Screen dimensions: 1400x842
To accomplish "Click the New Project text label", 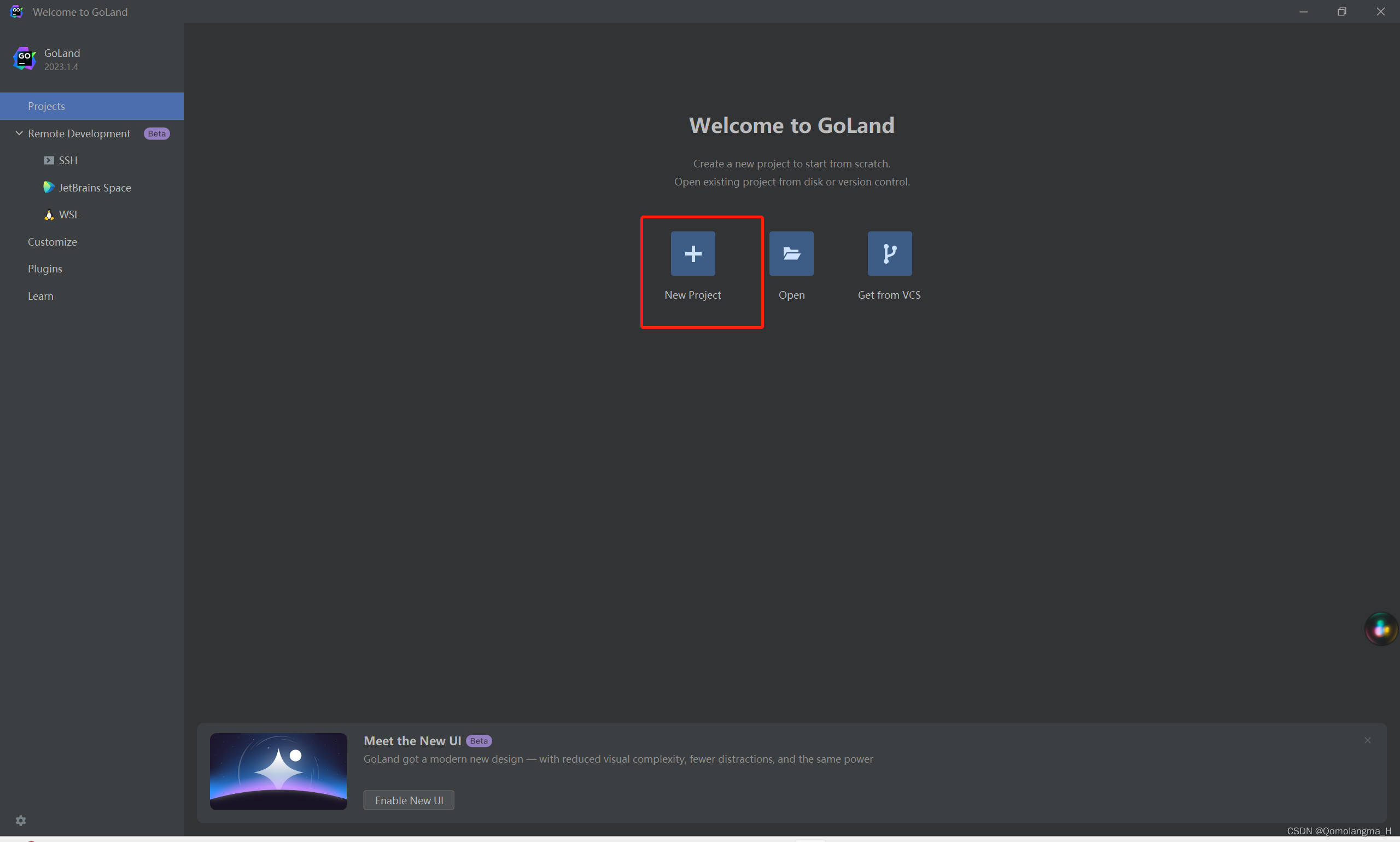I will point(692,295).
